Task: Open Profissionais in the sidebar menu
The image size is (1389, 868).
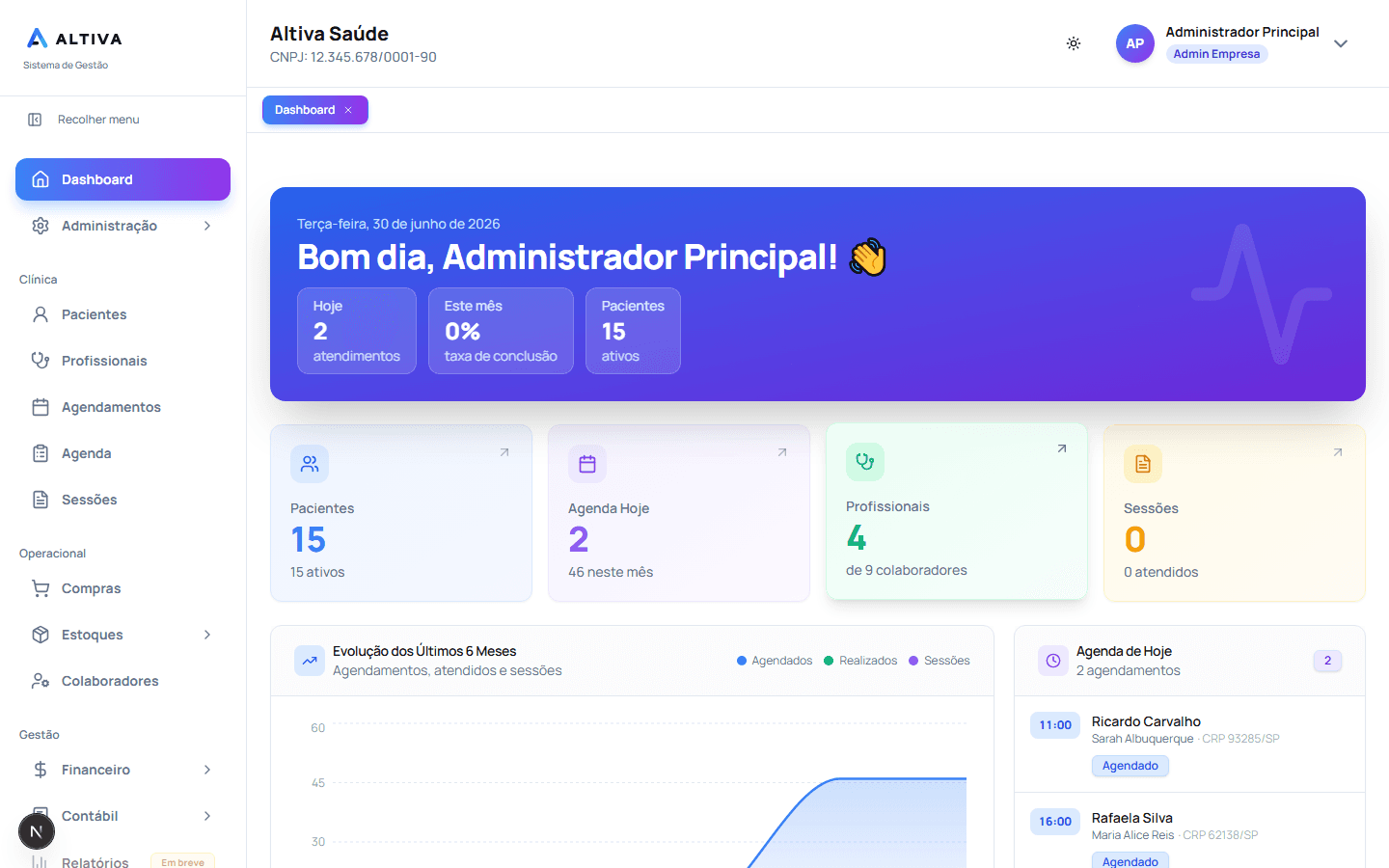Action: click(123, 361)
